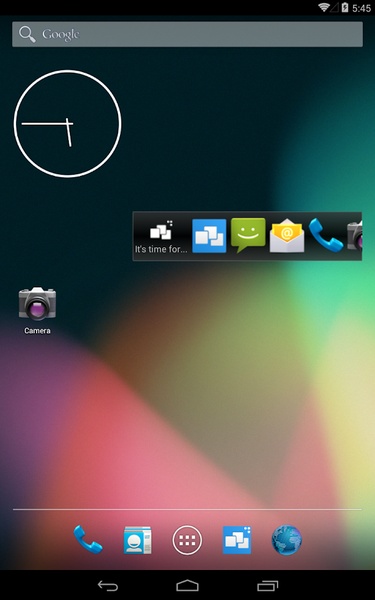Viewport: 375px width, 600px height.
Task: Open Messaging from the widget strip
Action: (x=248, y=235)
